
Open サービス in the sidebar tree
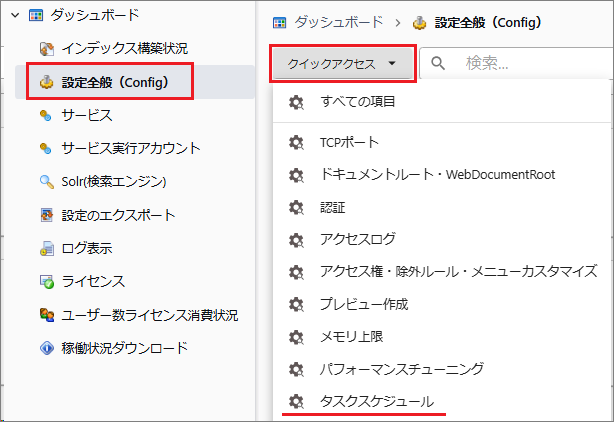click(86, 115)
